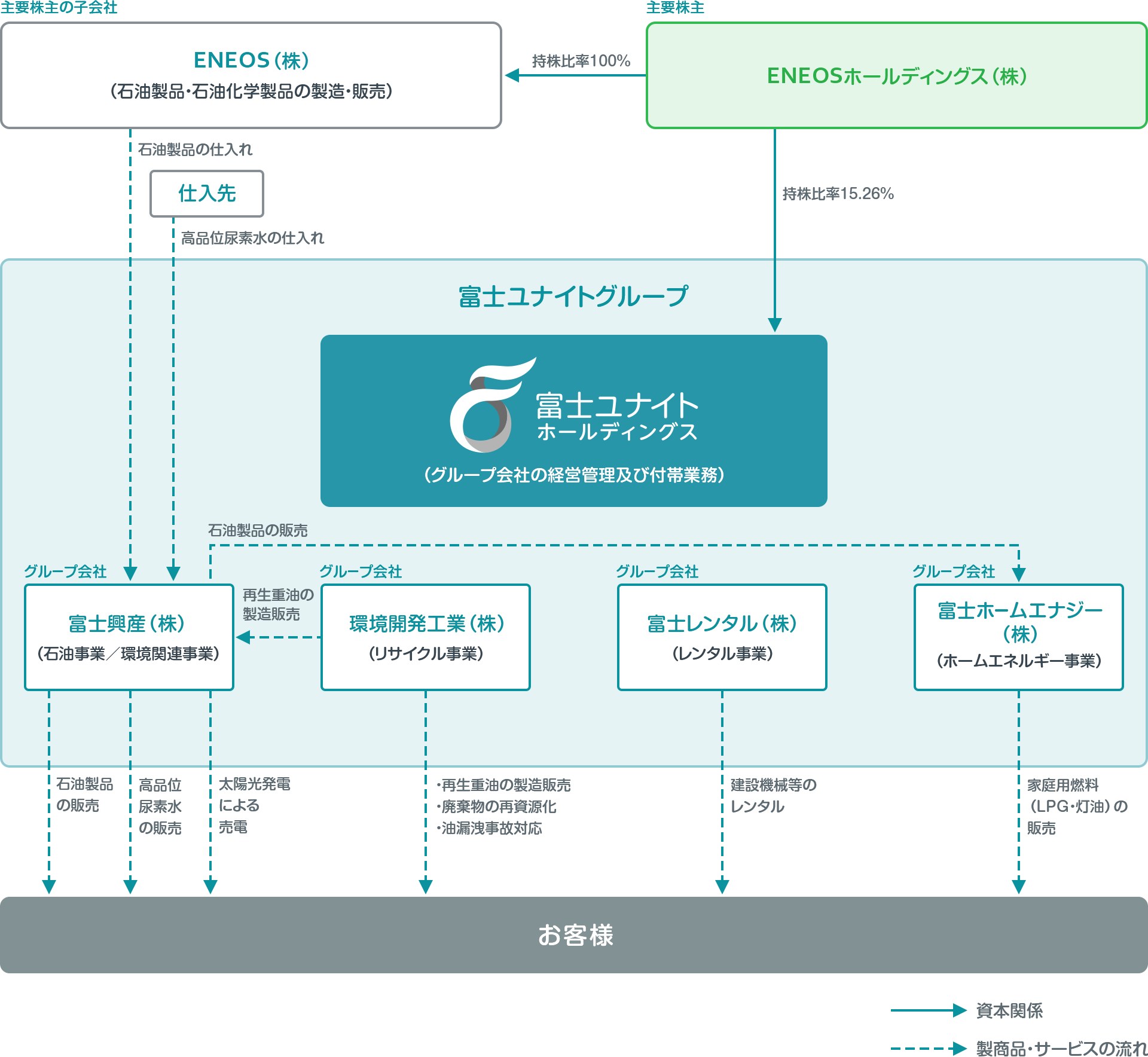
Task: Click the 仕入先 supplier box
Action: tap(207, 194)
